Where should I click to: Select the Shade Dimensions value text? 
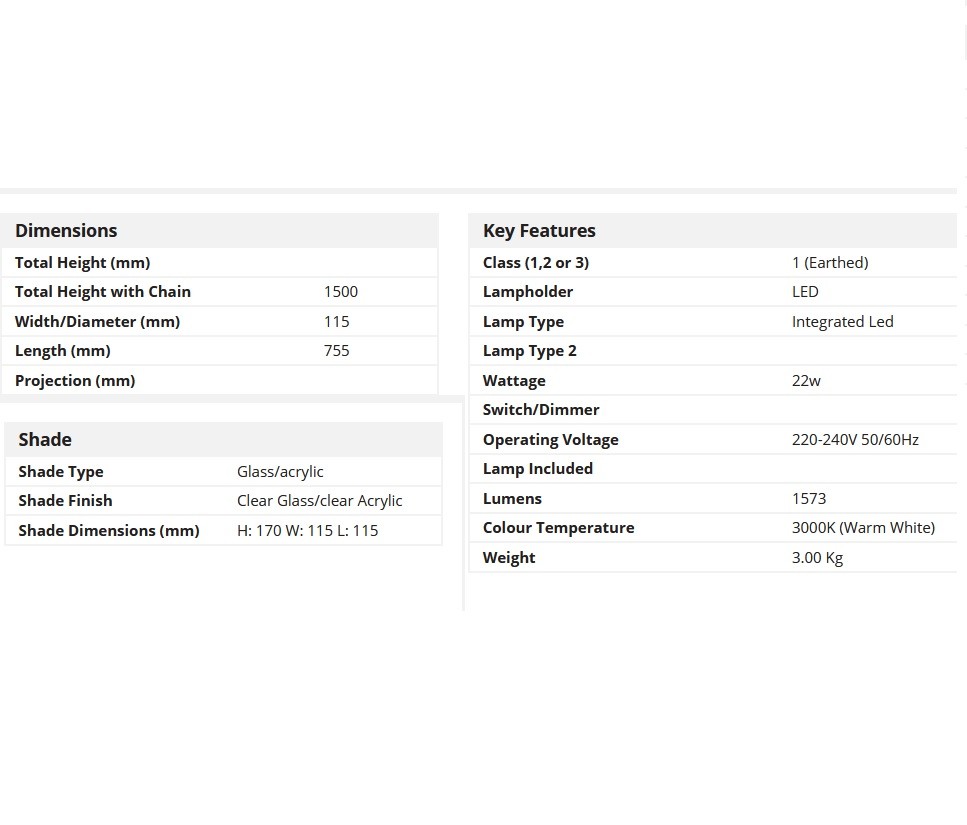[307, 531]
